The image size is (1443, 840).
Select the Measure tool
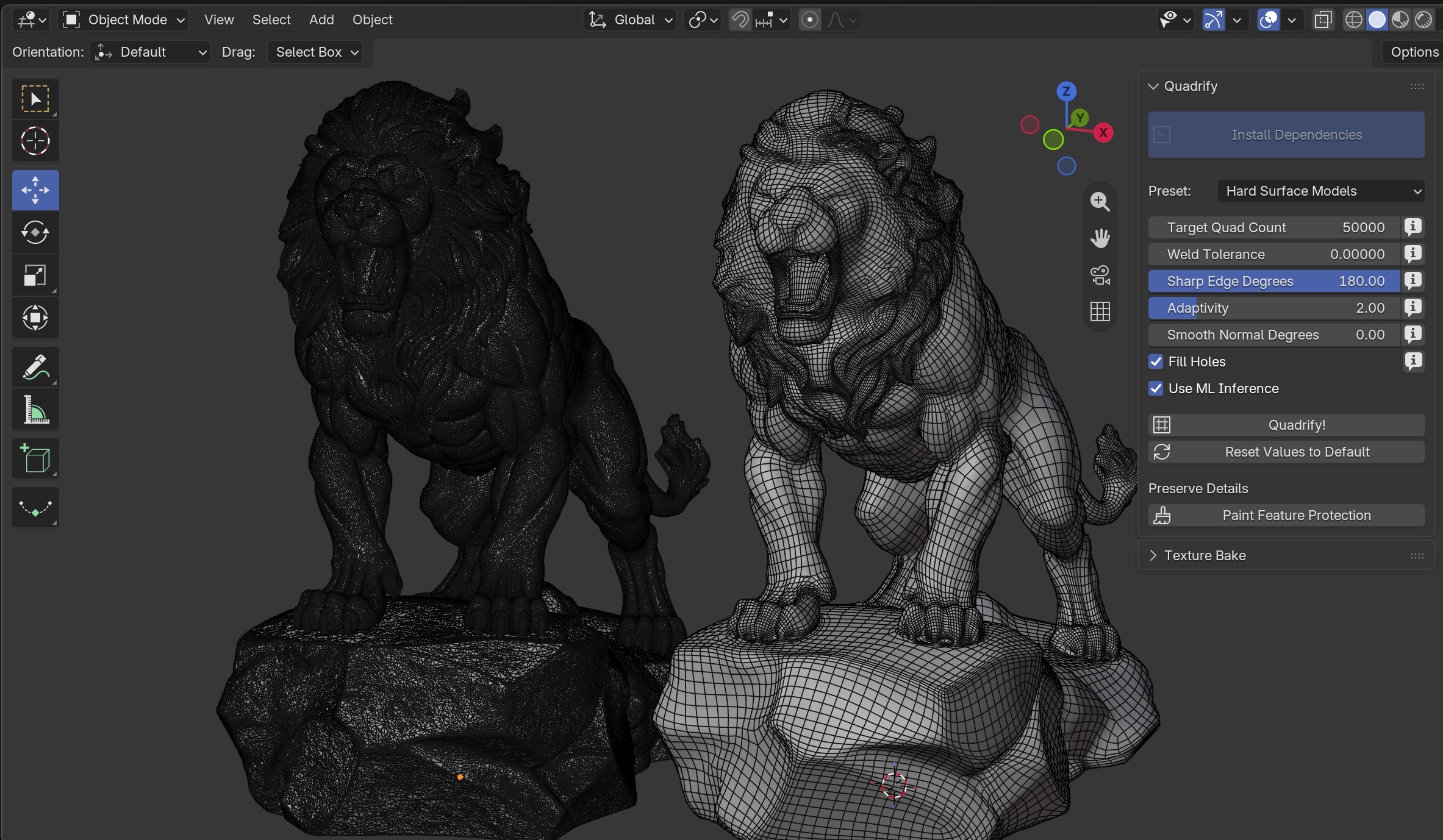[x=35, y=410]
